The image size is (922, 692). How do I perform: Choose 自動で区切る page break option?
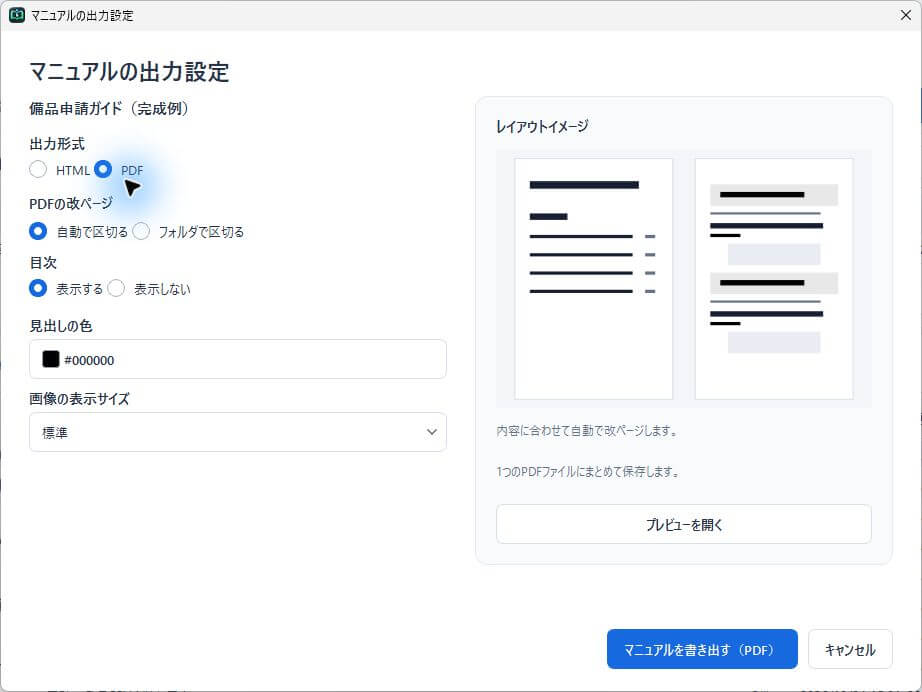(38, 231)
